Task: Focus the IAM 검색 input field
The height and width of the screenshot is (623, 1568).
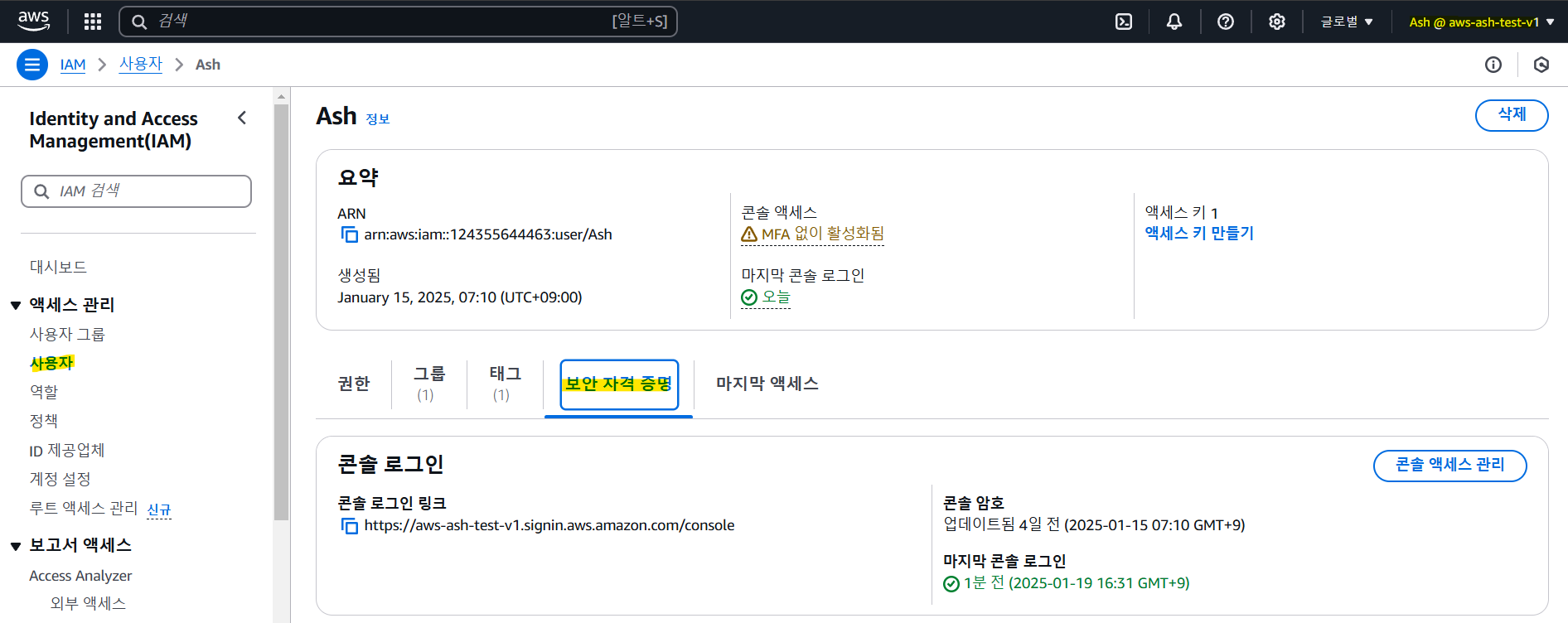Action: pos(136,191)
